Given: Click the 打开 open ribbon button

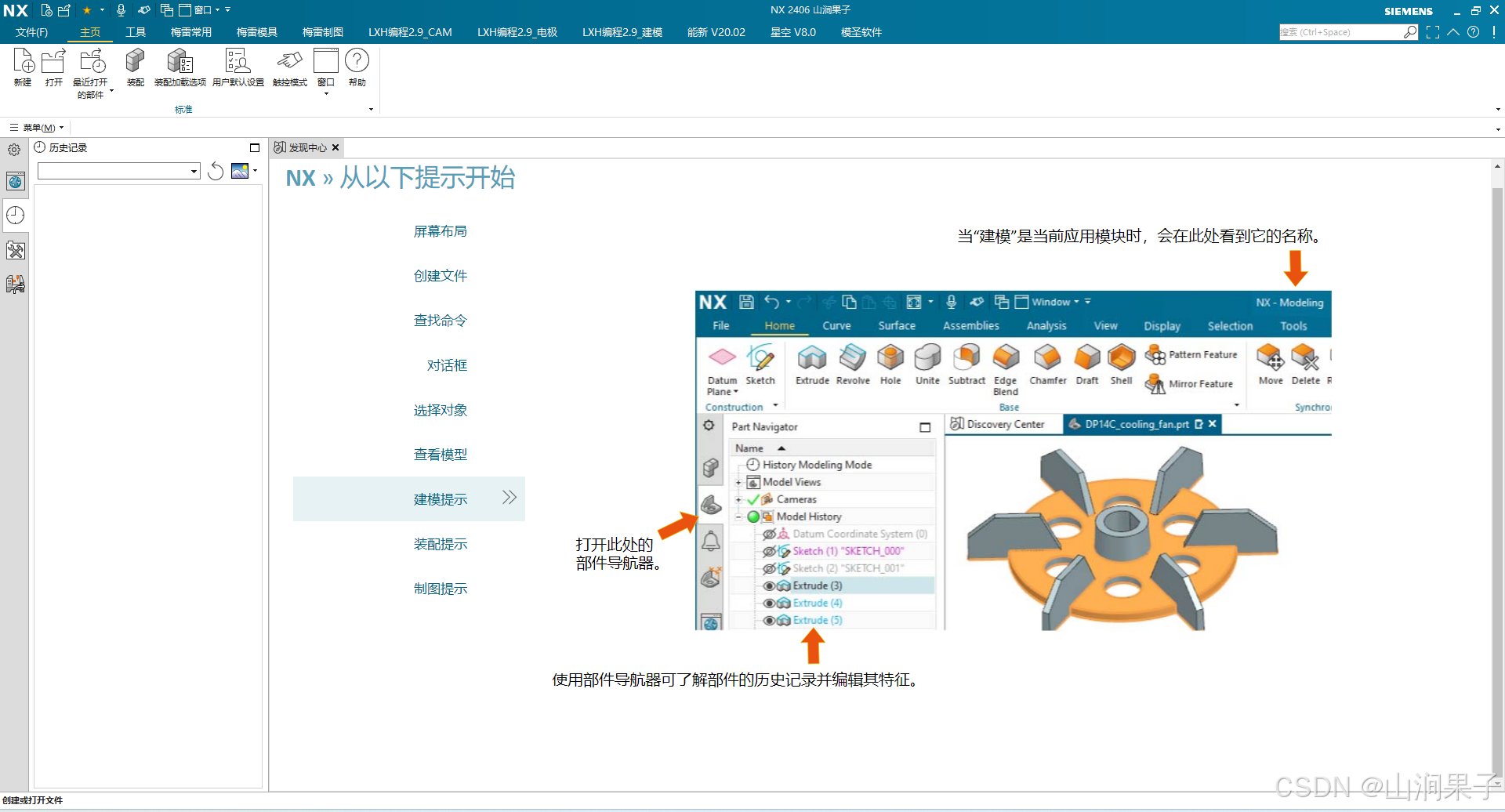Looking at the screenshot, I should click(x=53, y=67).
